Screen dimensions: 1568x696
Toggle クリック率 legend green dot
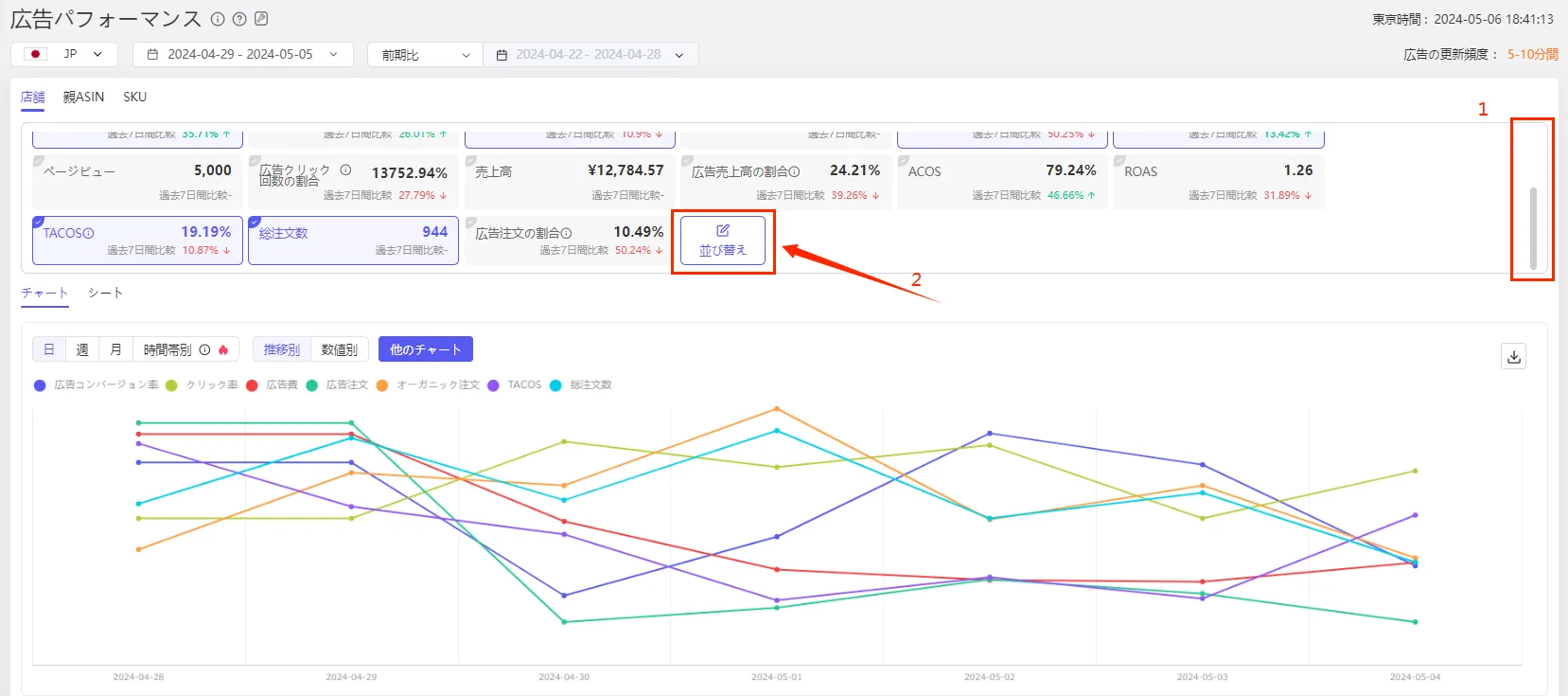171,385
